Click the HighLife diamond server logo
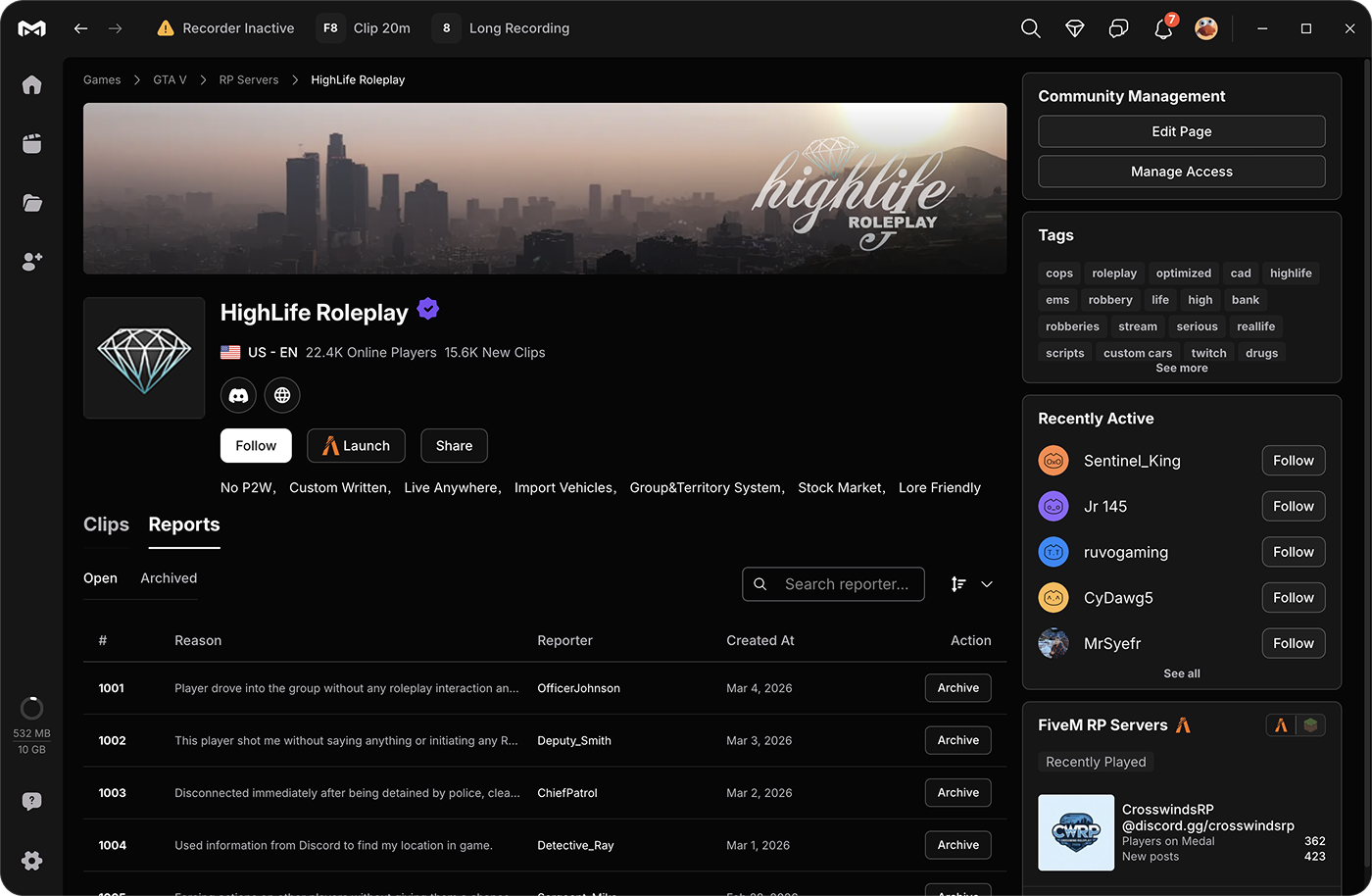The height and width of the screenshot is (896, 1372). pos(144,358)
